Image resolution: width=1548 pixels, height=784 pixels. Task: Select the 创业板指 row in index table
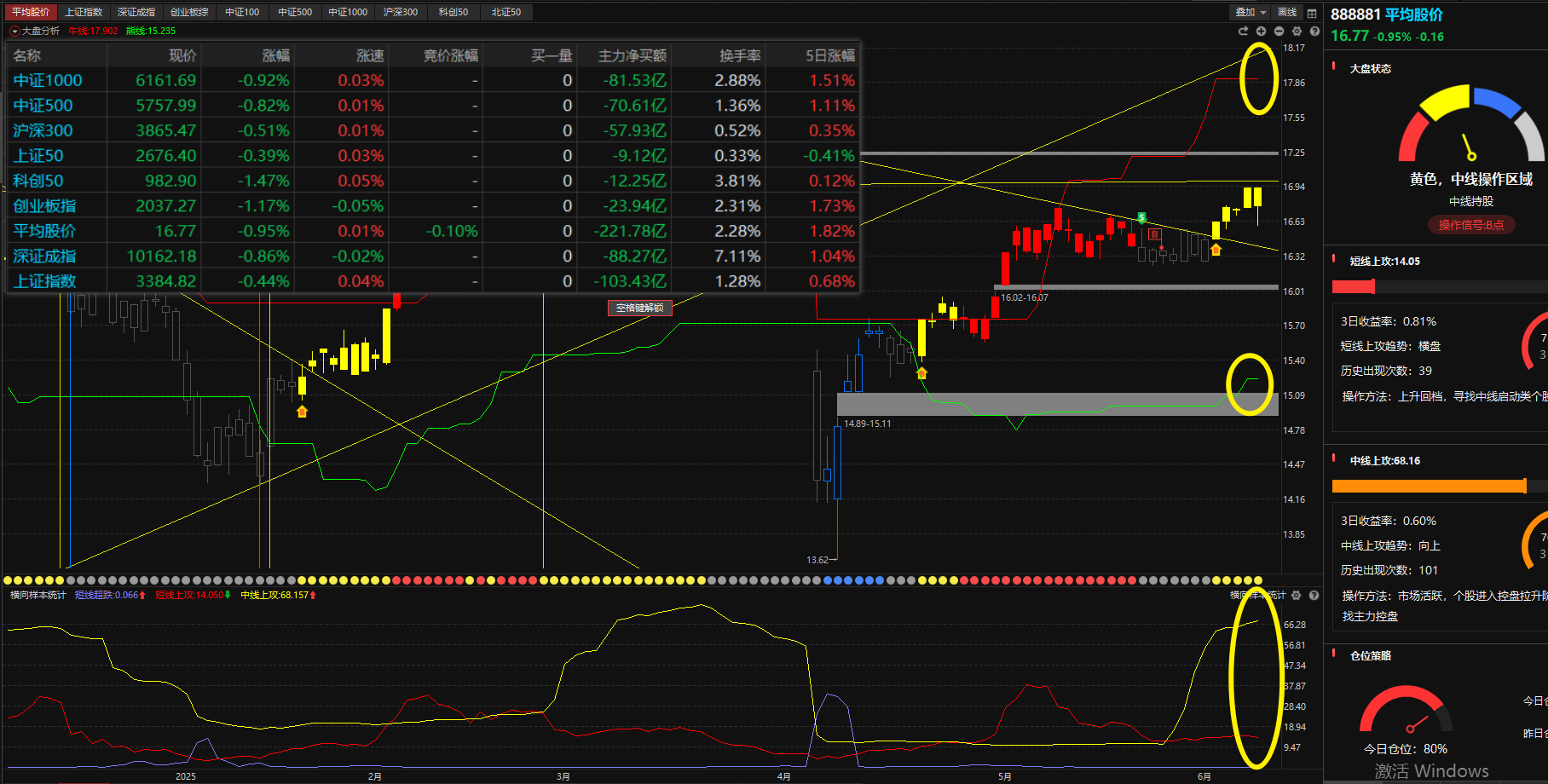coord(44,206)
